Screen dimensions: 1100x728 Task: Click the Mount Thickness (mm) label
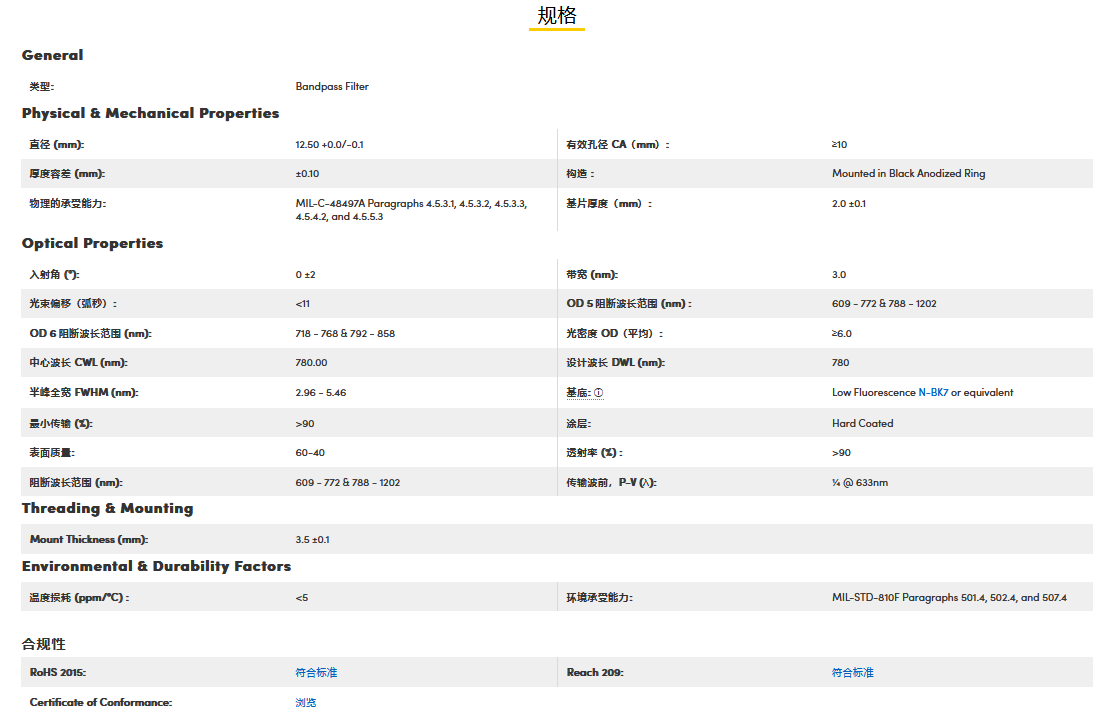coord(89,540)
